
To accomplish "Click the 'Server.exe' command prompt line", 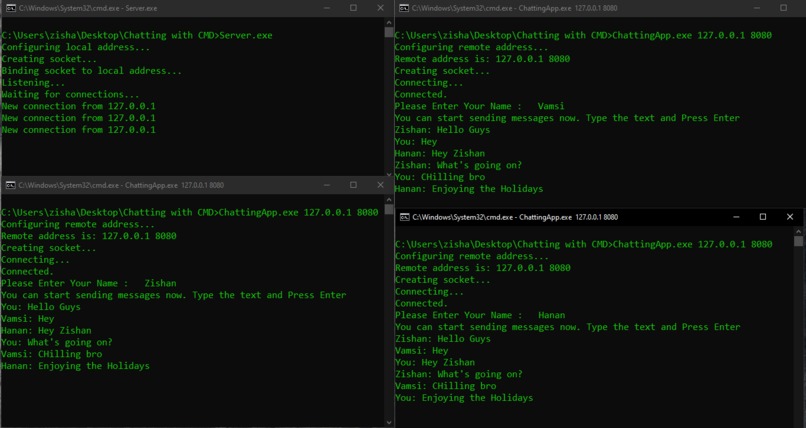I will [x=137, y=35].
